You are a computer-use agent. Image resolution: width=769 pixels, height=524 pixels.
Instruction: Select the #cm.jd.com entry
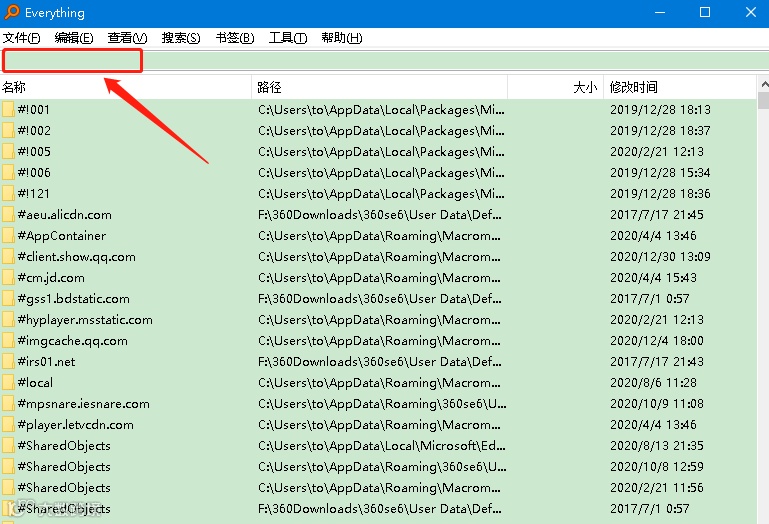click(x=51, y=278)
